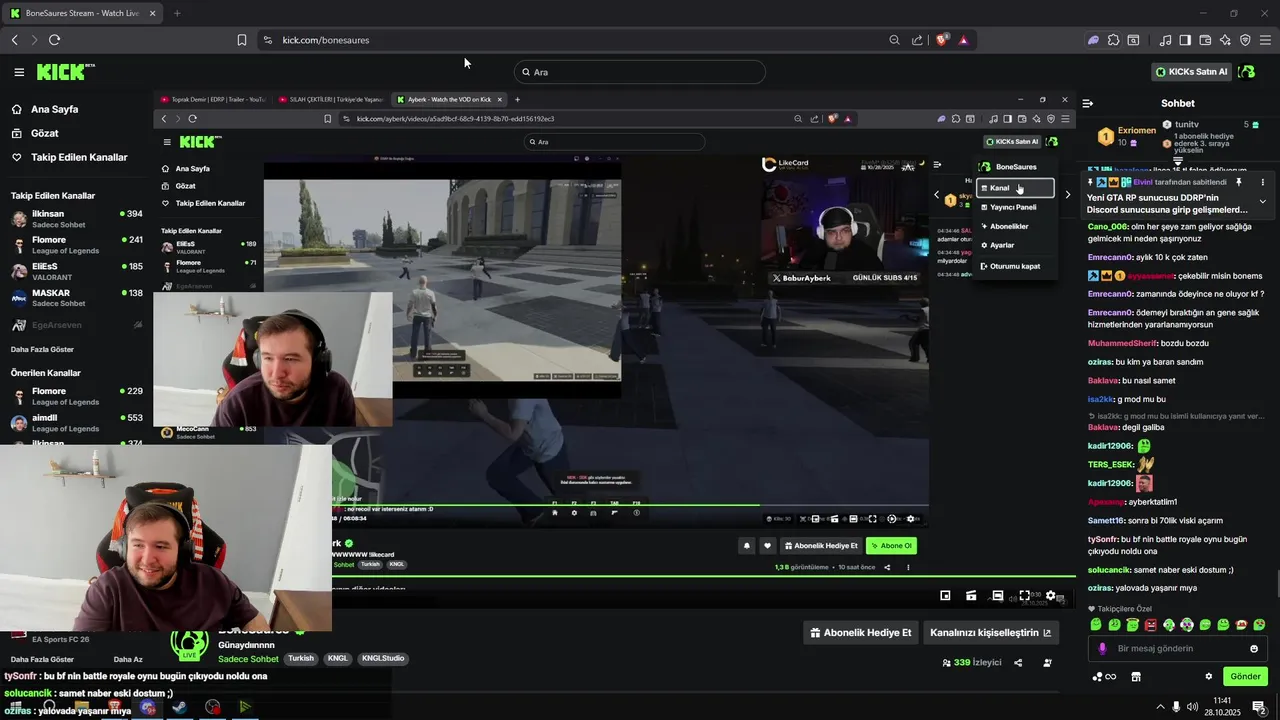Image resolution: width=1280 pixels, height=720 pixels.
Task: Click the first green emote under Takipçilere Özel
Action: coord(1096,625)
